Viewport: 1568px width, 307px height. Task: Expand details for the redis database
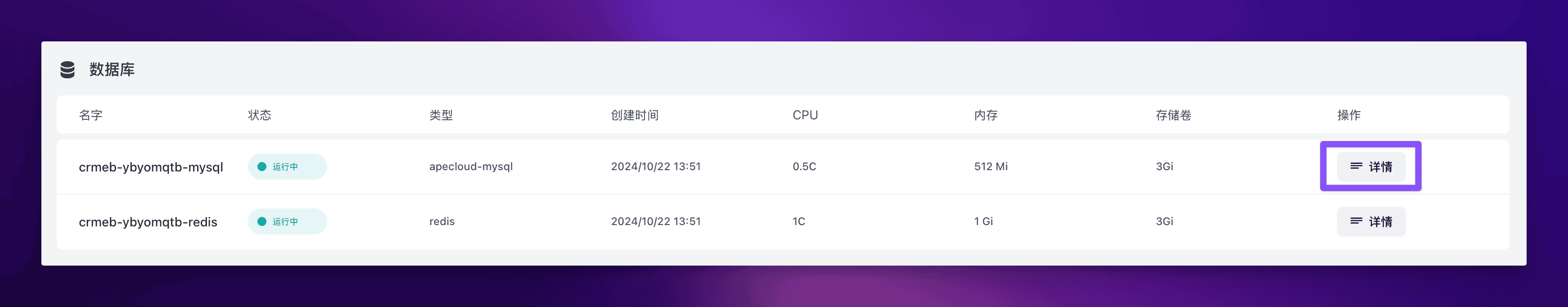coord(1371,221)
